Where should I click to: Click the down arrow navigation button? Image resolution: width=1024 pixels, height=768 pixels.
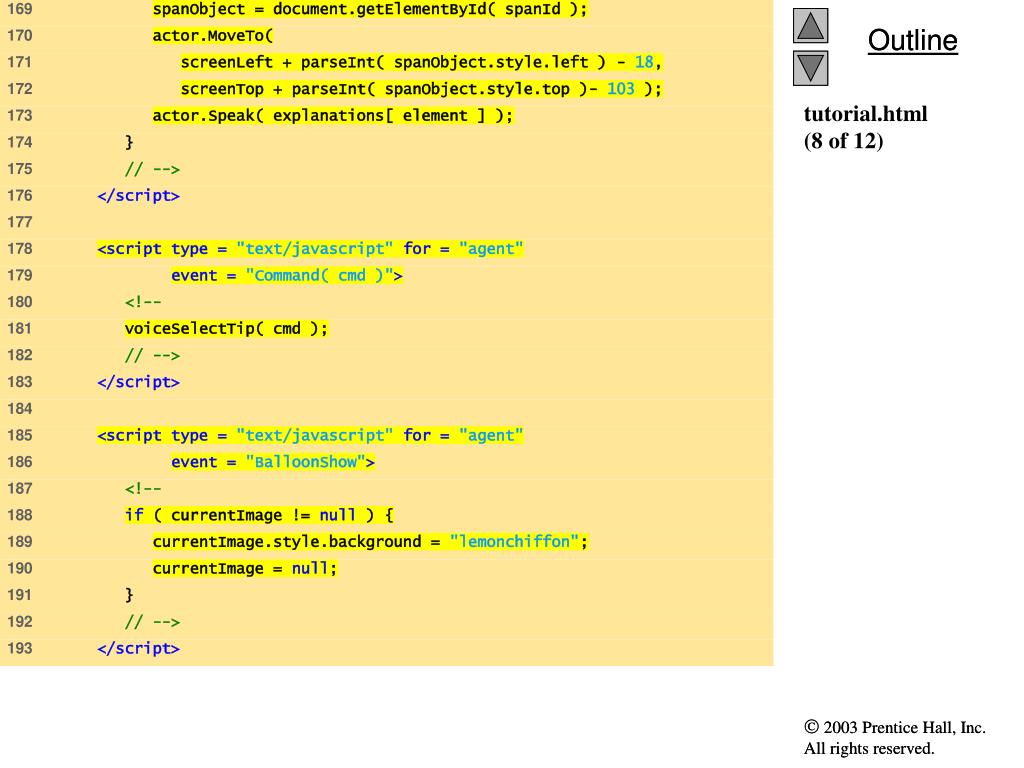[x=810, y=68]
